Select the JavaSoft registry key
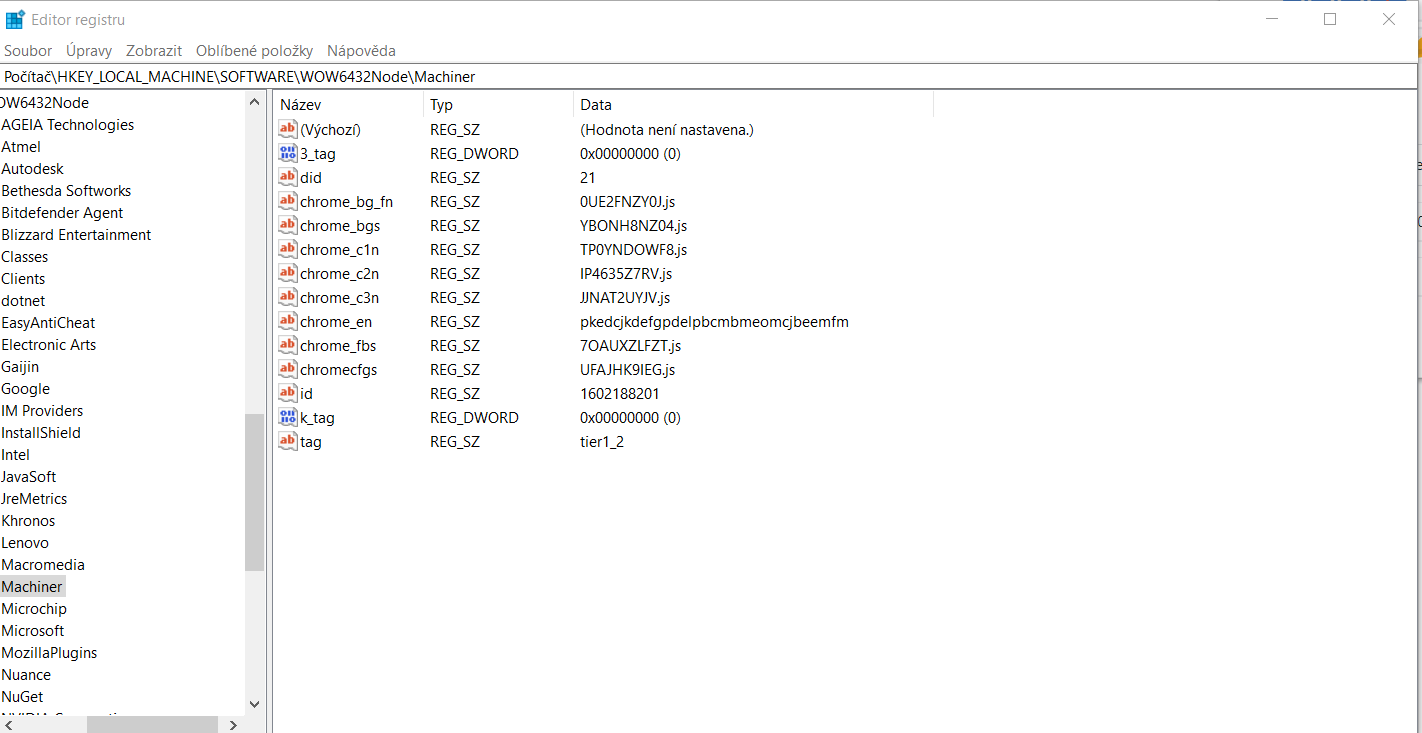Viewport: 1422px width, 733px height. [29, 477]
